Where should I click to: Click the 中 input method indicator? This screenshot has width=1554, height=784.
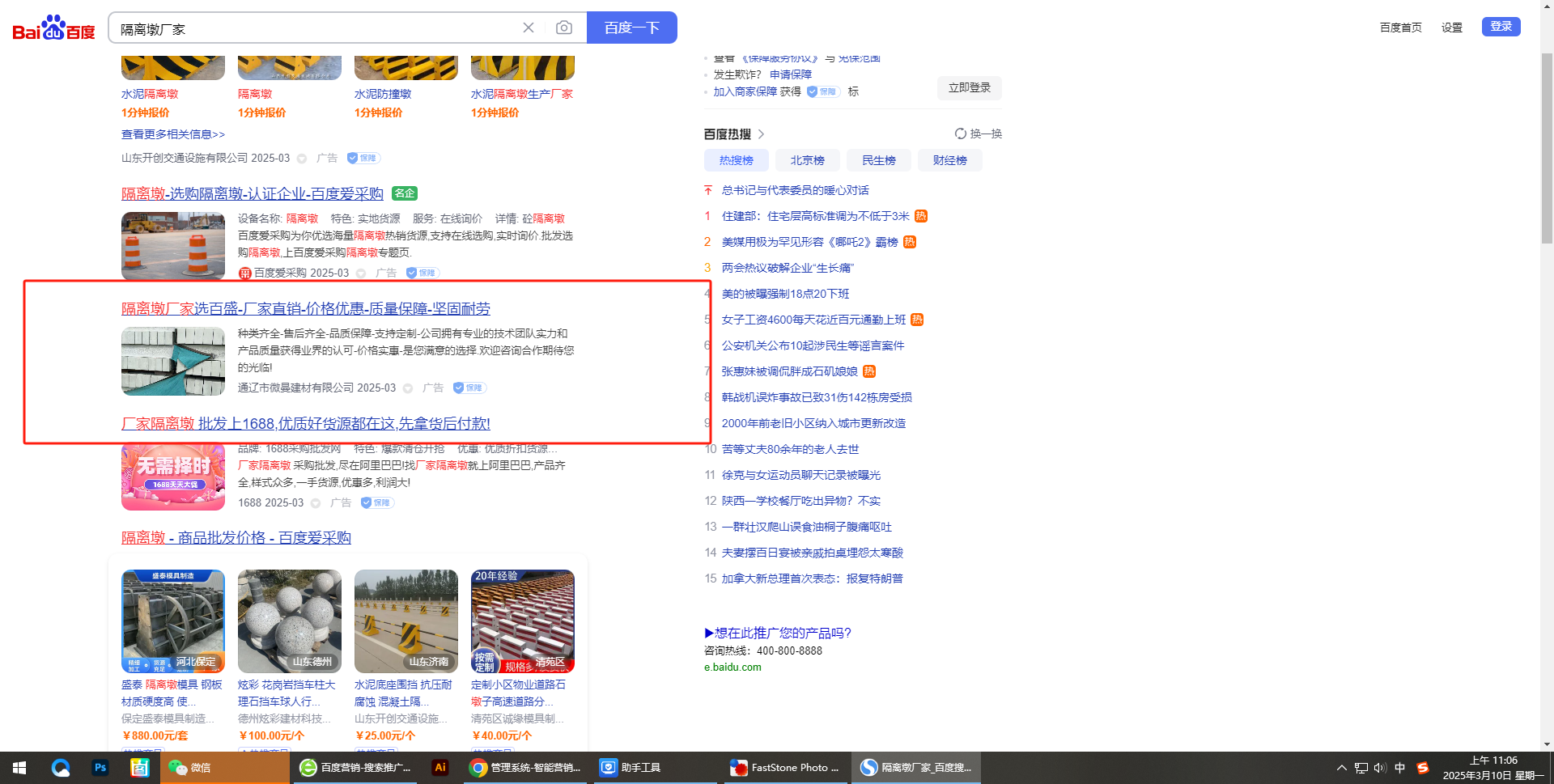coord(1400,768)
